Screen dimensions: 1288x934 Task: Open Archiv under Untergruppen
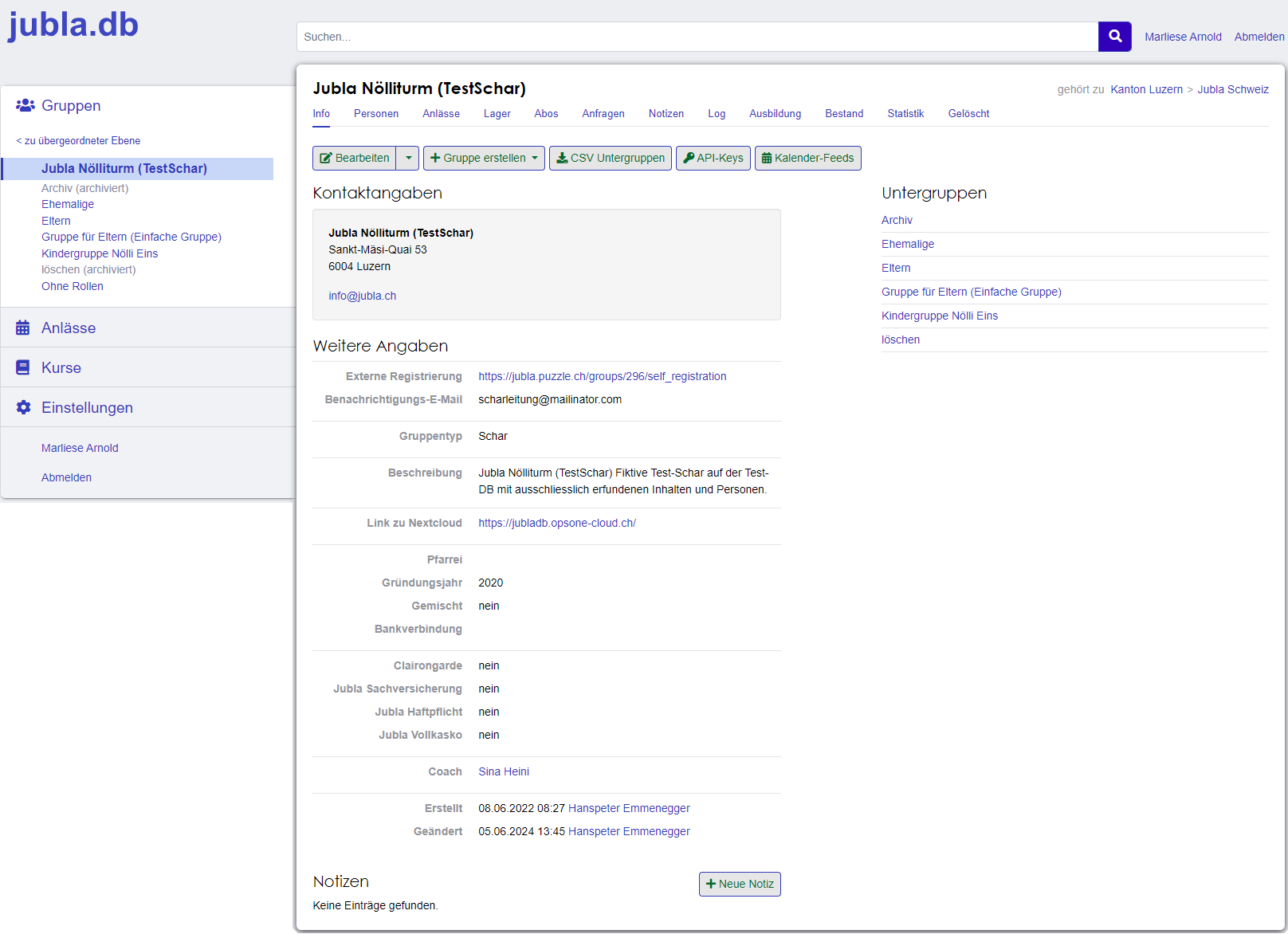pos(897,220)
